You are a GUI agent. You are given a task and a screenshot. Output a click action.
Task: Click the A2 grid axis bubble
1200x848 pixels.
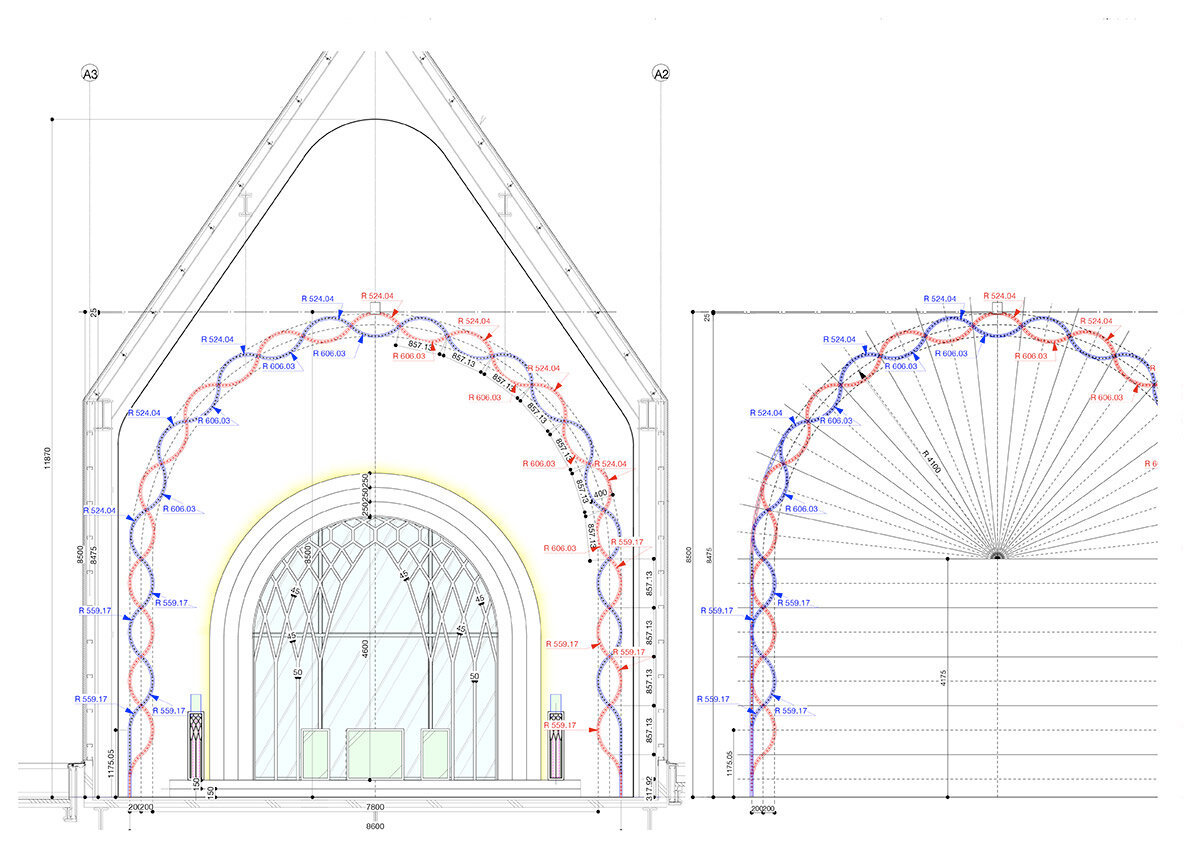pyautogui.click(x=660, y=74)
